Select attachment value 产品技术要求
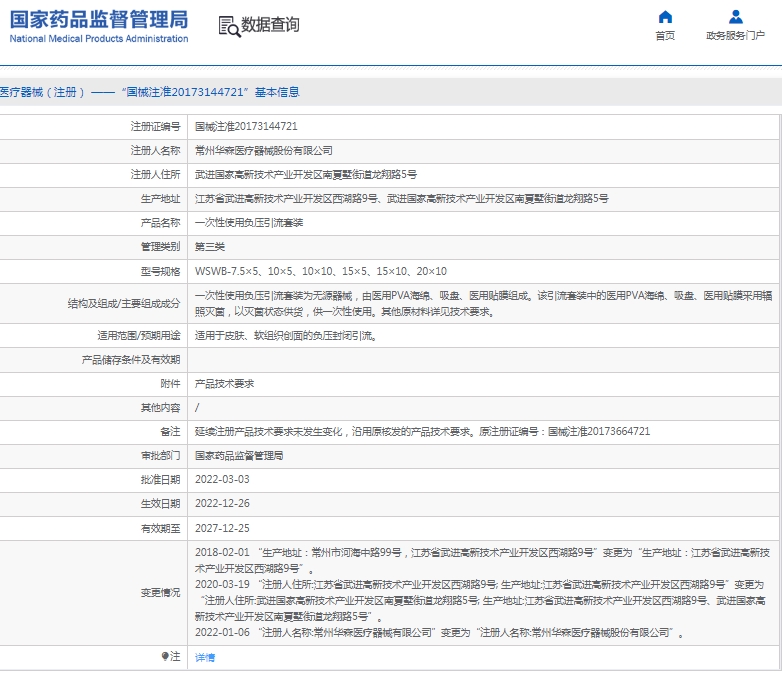The width and height of the screenshot is (782, 680). pyautogui.click(x=224, y=384)
